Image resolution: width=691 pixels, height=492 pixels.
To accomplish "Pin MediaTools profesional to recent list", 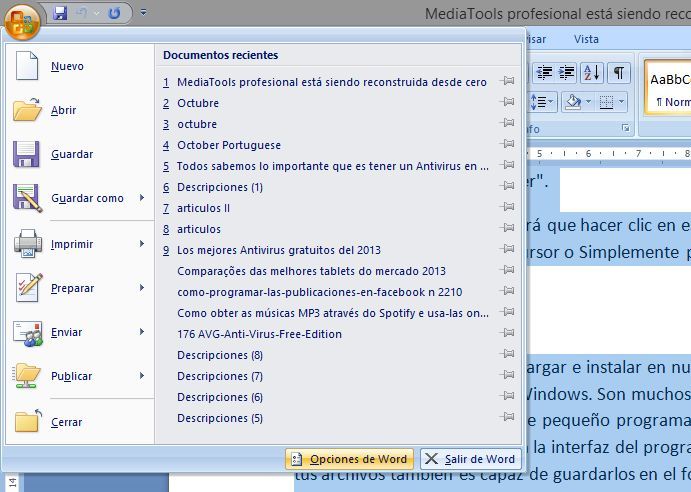I will click(507, 81).
